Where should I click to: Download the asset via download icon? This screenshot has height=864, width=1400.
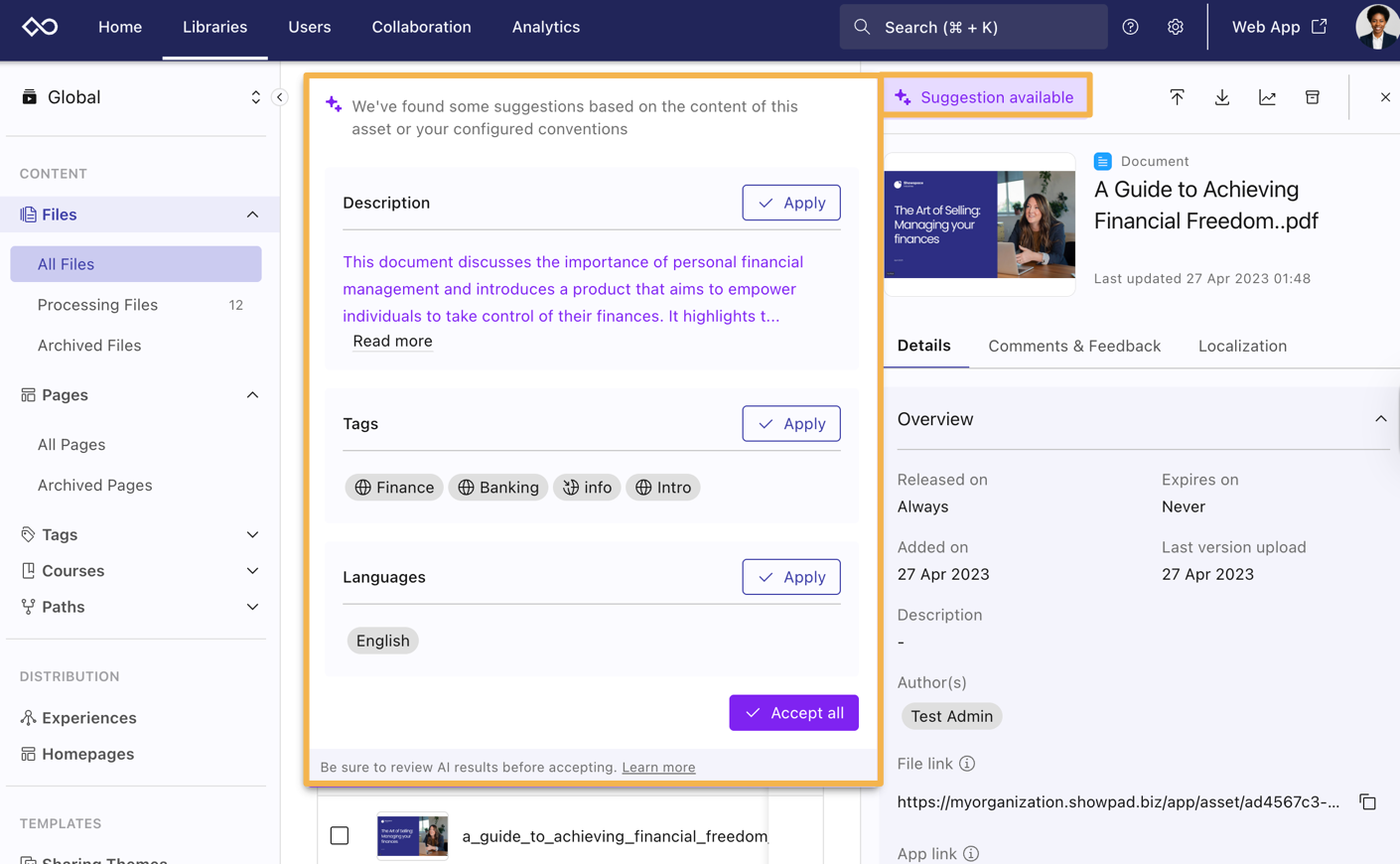(x=1222, y=97)
